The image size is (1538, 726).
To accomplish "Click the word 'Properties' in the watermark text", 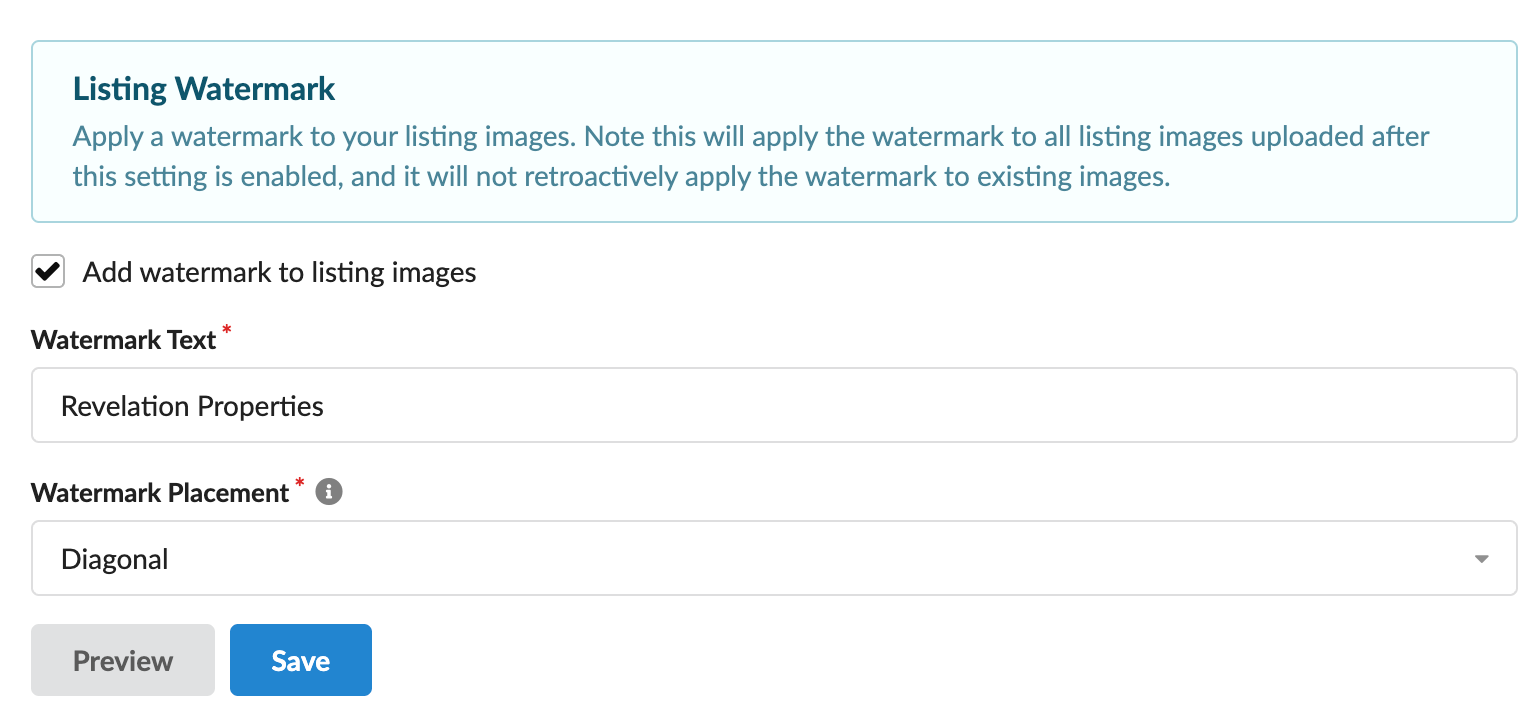I will (x=260, y=407).
